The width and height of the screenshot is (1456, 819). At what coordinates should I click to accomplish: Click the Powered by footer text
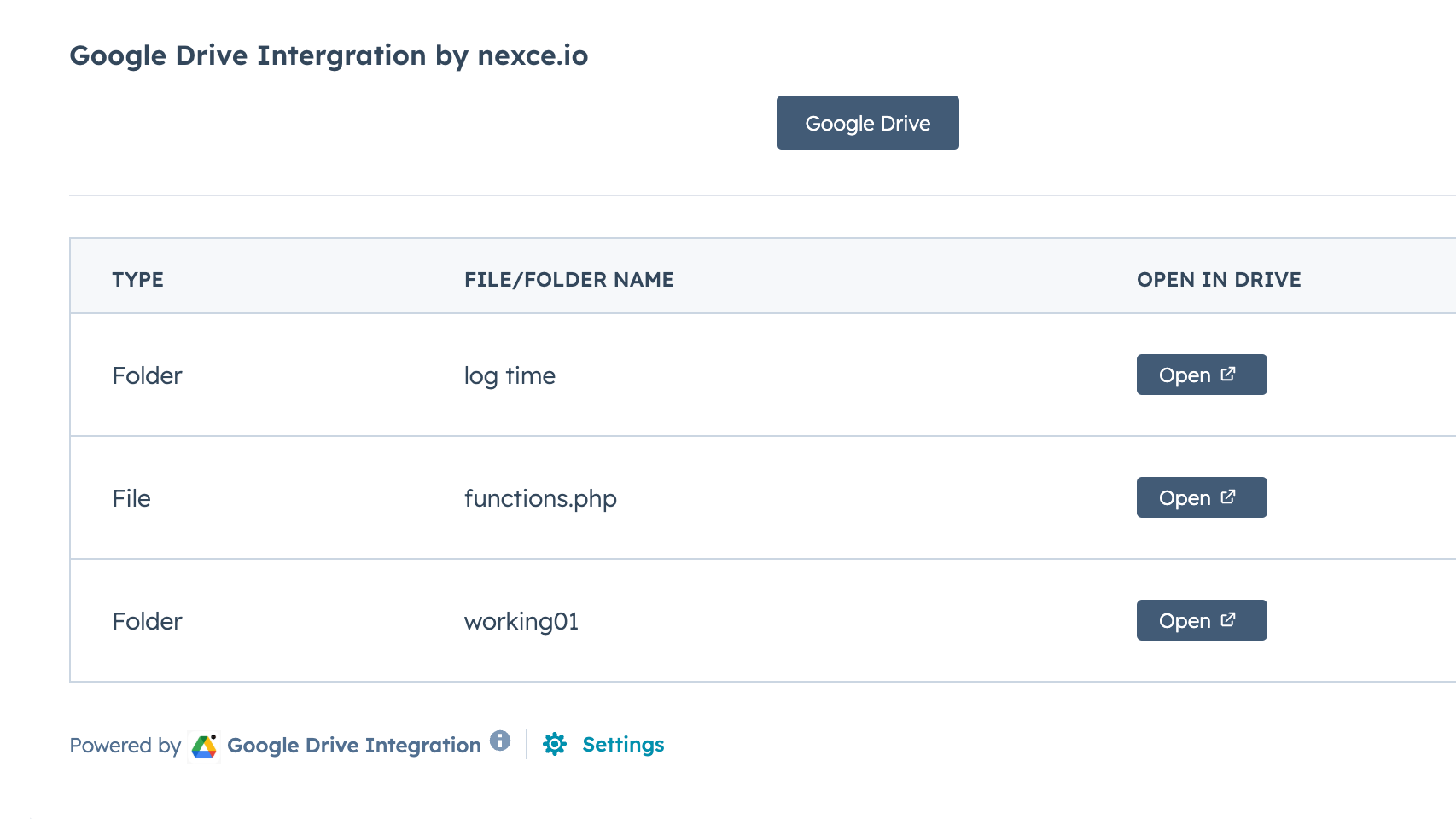click(125, 746)
